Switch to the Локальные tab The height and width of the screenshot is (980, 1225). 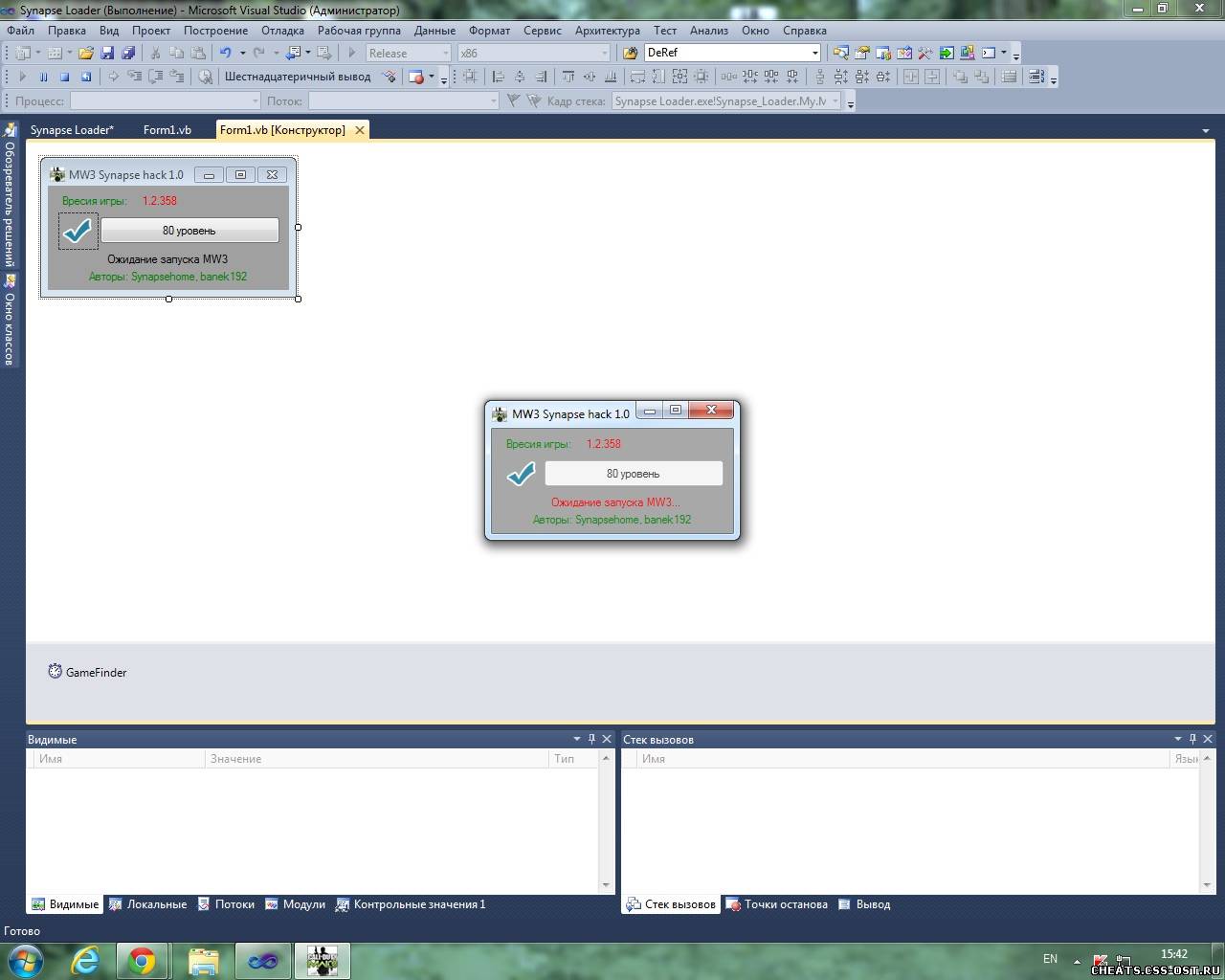(x=156, y=904)
